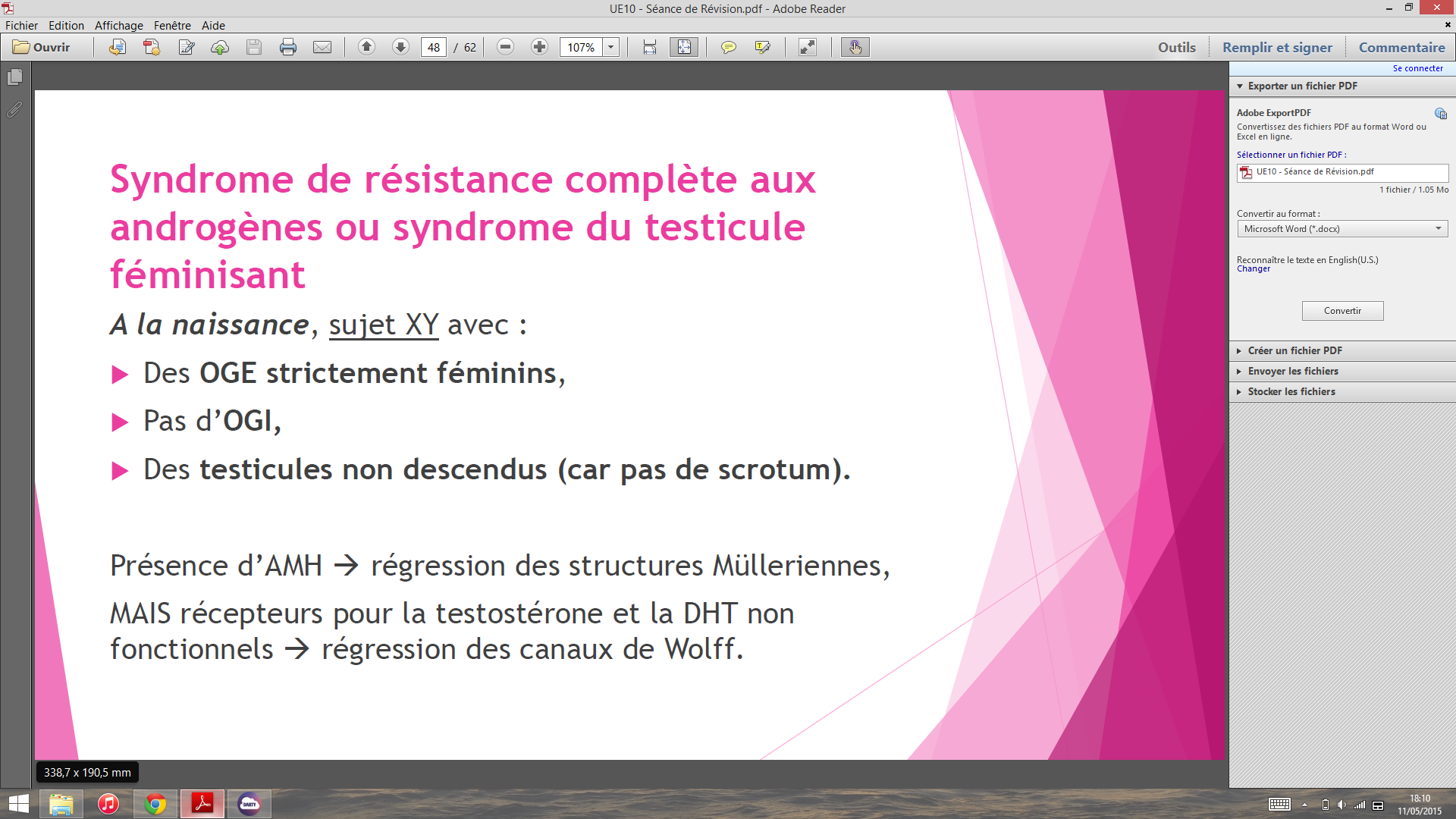
Task: Add a sticky note comment
Action: pos(728,47)
